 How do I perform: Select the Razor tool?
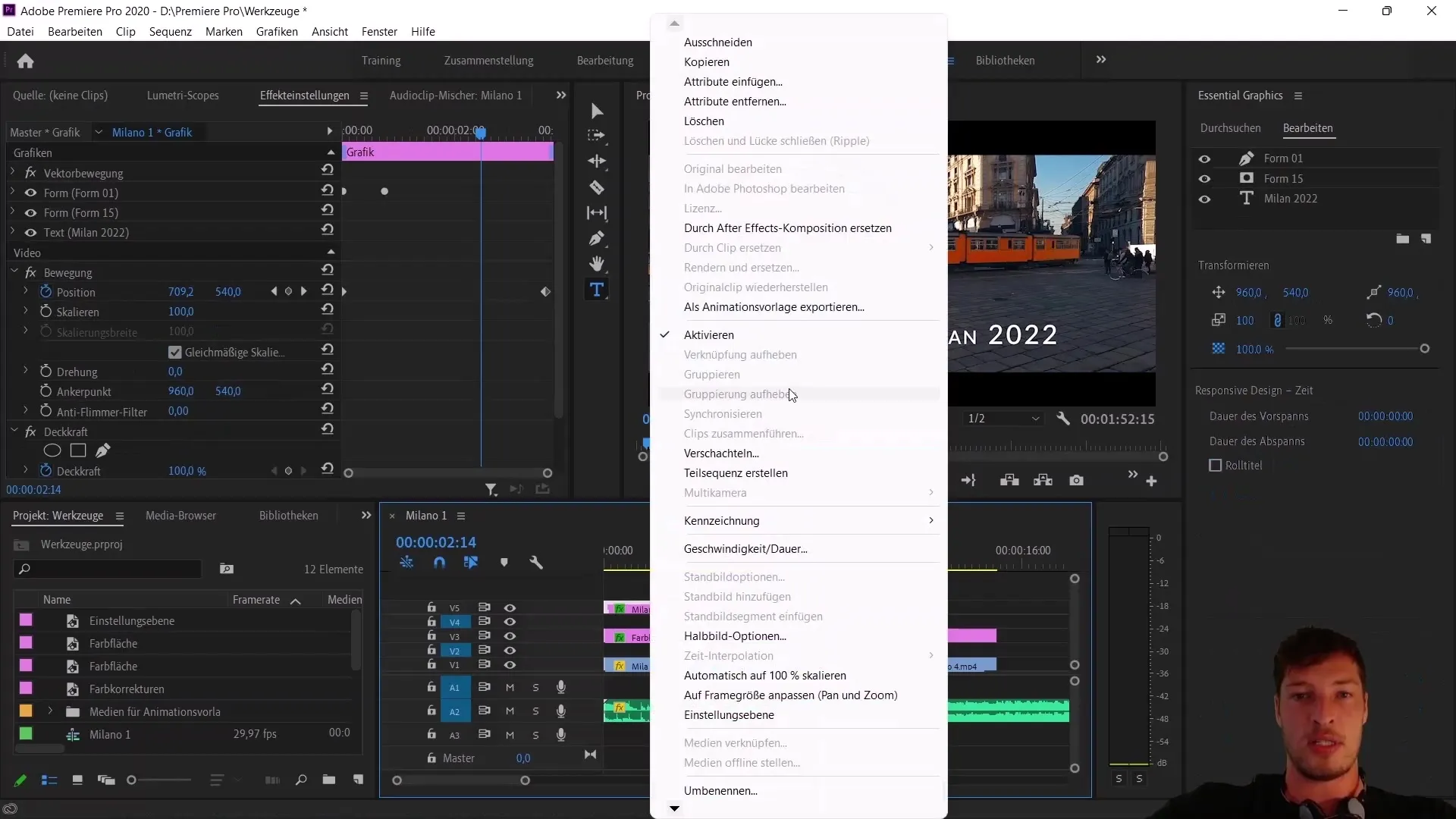(597, 187)
